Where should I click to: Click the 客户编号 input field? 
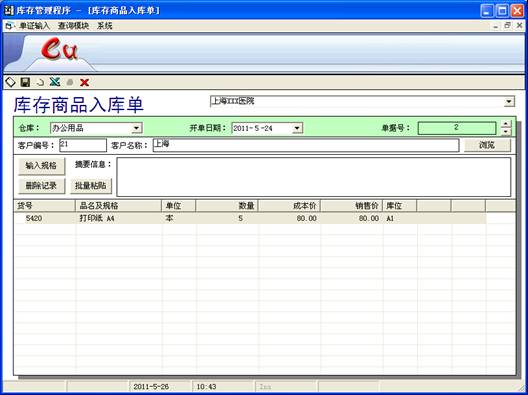83,145
